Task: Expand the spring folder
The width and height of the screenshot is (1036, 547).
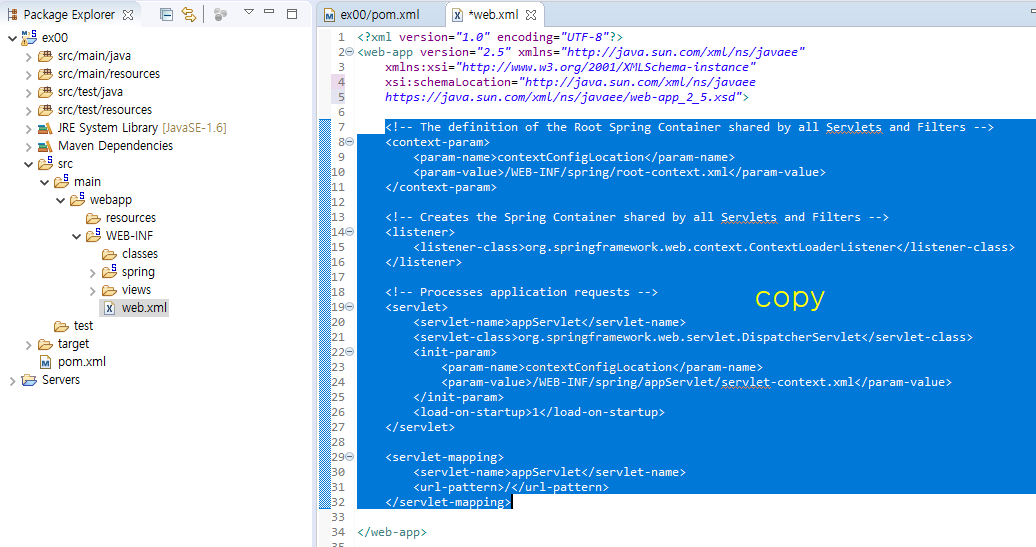Action: coord(92,272)
